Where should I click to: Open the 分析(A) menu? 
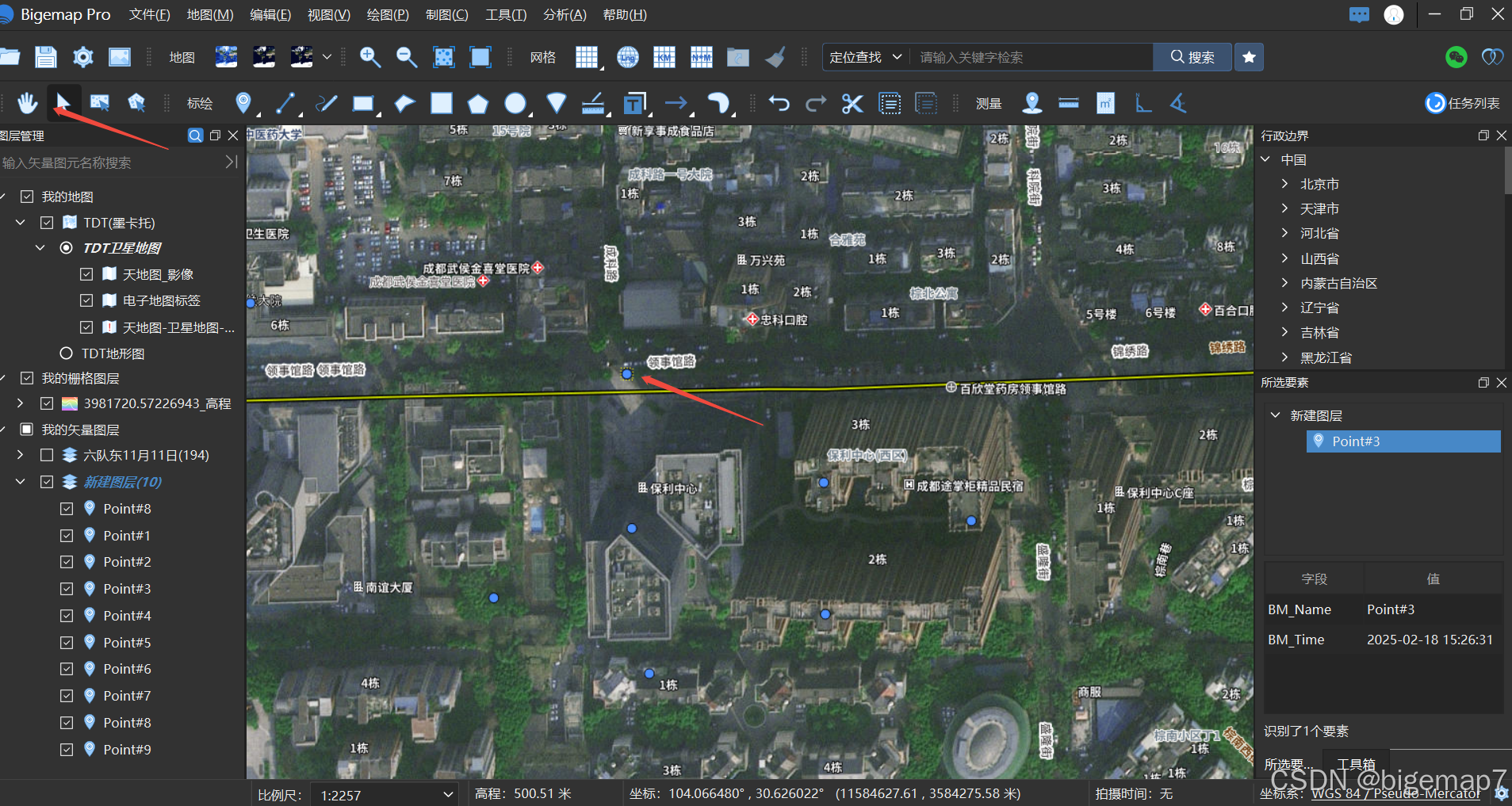click(x=565, y=15)
